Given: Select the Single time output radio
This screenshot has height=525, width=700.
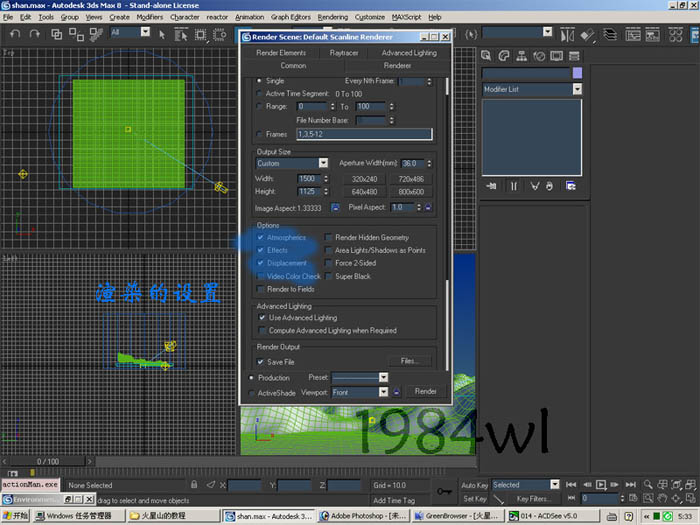Looking at the screenshot, I should (x=259, y=81).
